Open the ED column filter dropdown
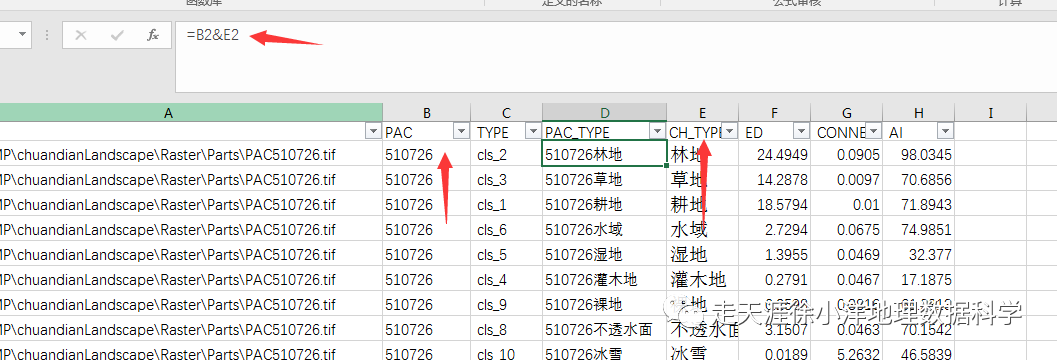The image size is (1057, 360). [x=801, y=131]
